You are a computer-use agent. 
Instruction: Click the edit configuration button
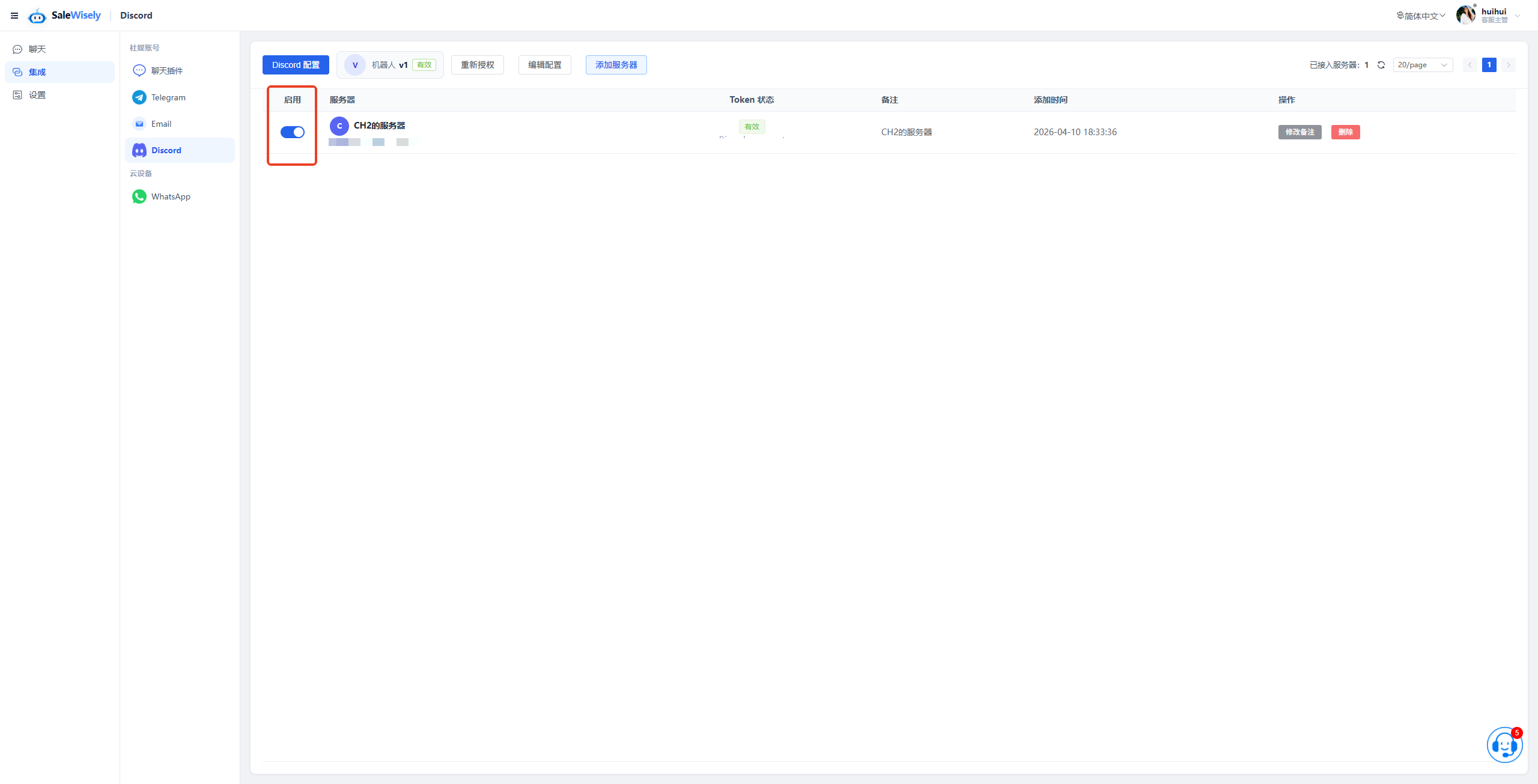pyautogui.click(x=545, y=65)
